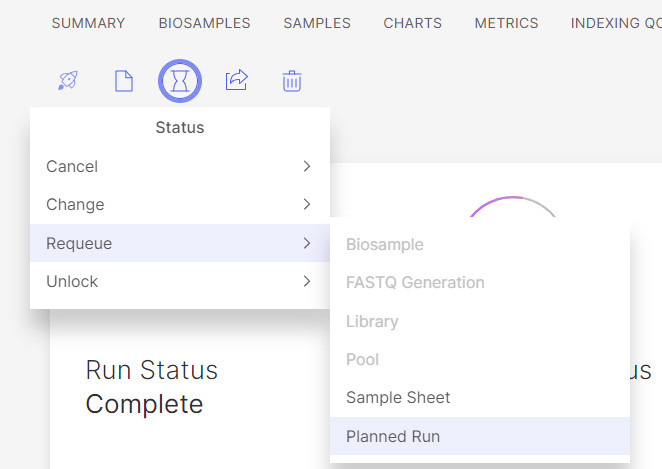Click the blank document file icon
The height and width of the screenshot is (469, 662).
(124, 81)
